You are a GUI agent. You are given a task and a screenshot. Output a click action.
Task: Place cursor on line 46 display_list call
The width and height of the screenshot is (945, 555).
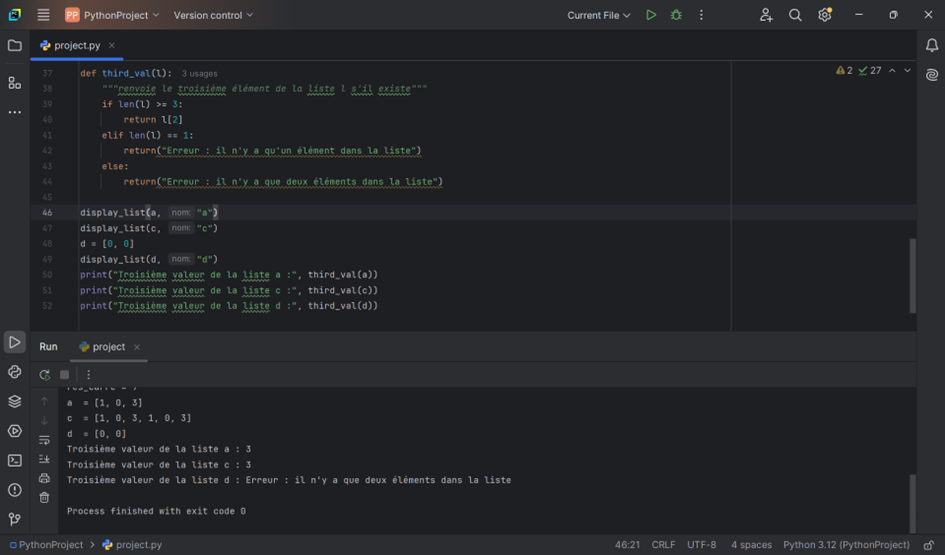pyautogui.click(x=149, y=212)
